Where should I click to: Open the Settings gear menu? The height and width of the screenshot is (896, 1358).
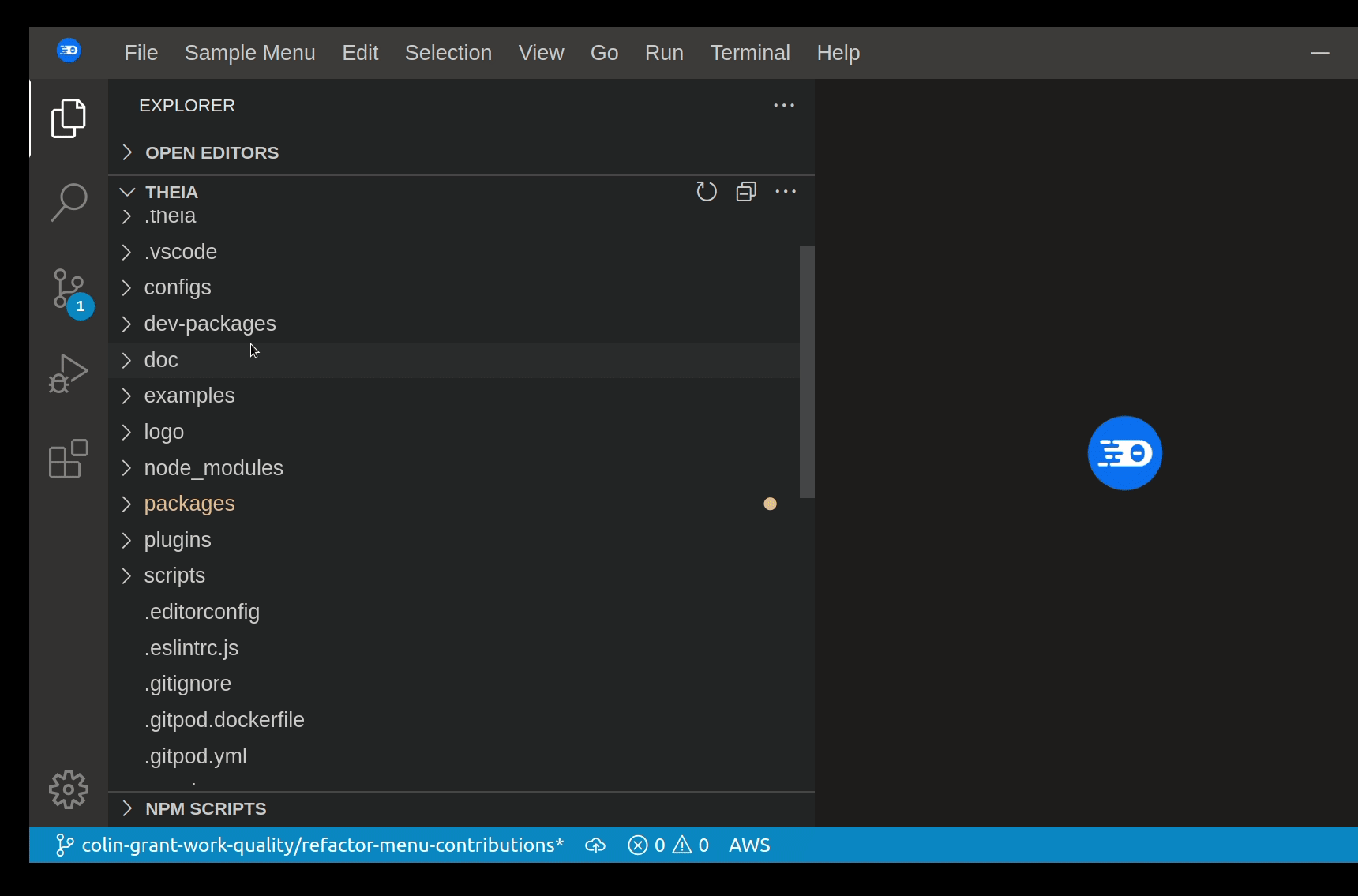coord(69,789)
